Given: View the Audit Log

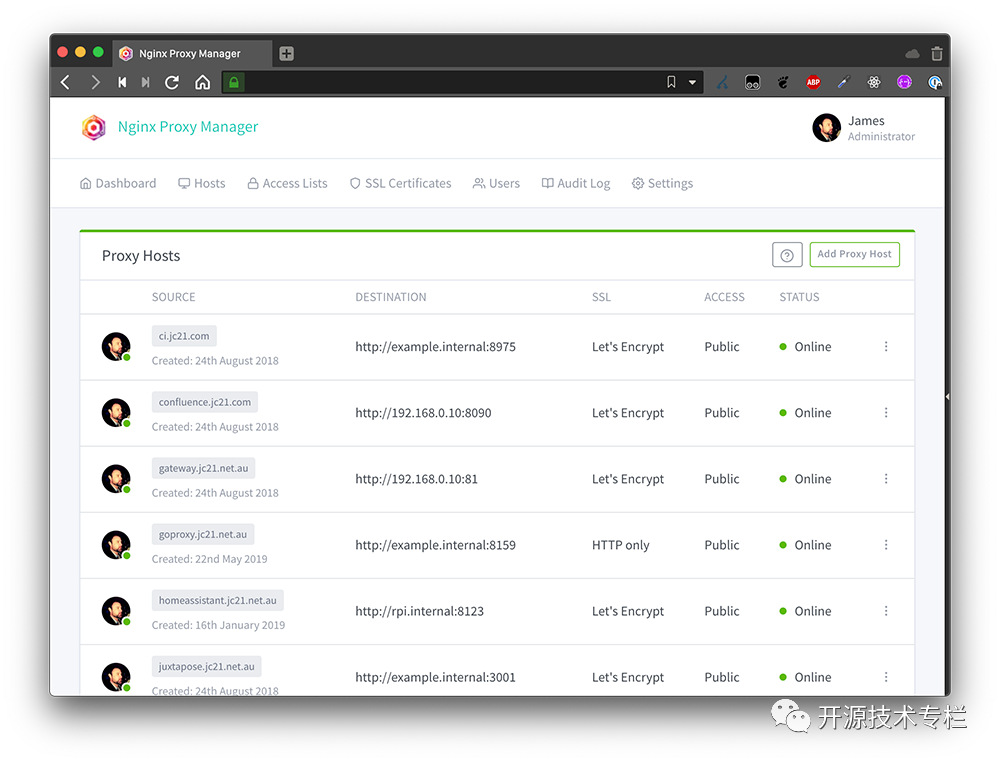Looking at the screenshot, I should pyautogui.click(x=576, y=184).
